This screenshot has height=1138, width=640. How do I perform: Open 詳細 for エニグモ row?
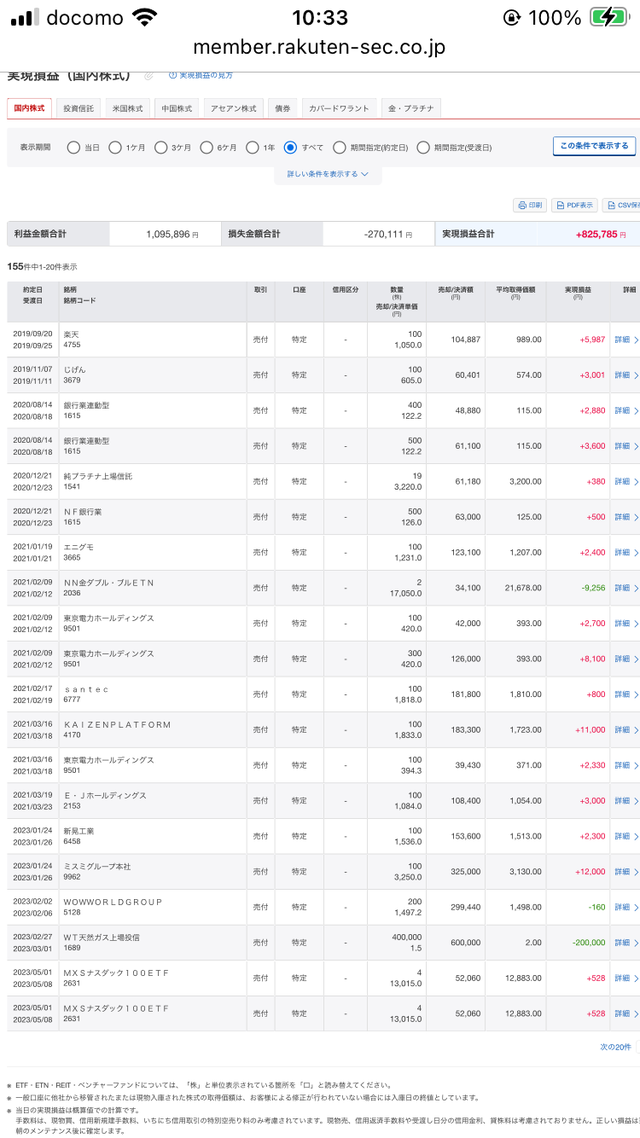(x=626, y=553)
